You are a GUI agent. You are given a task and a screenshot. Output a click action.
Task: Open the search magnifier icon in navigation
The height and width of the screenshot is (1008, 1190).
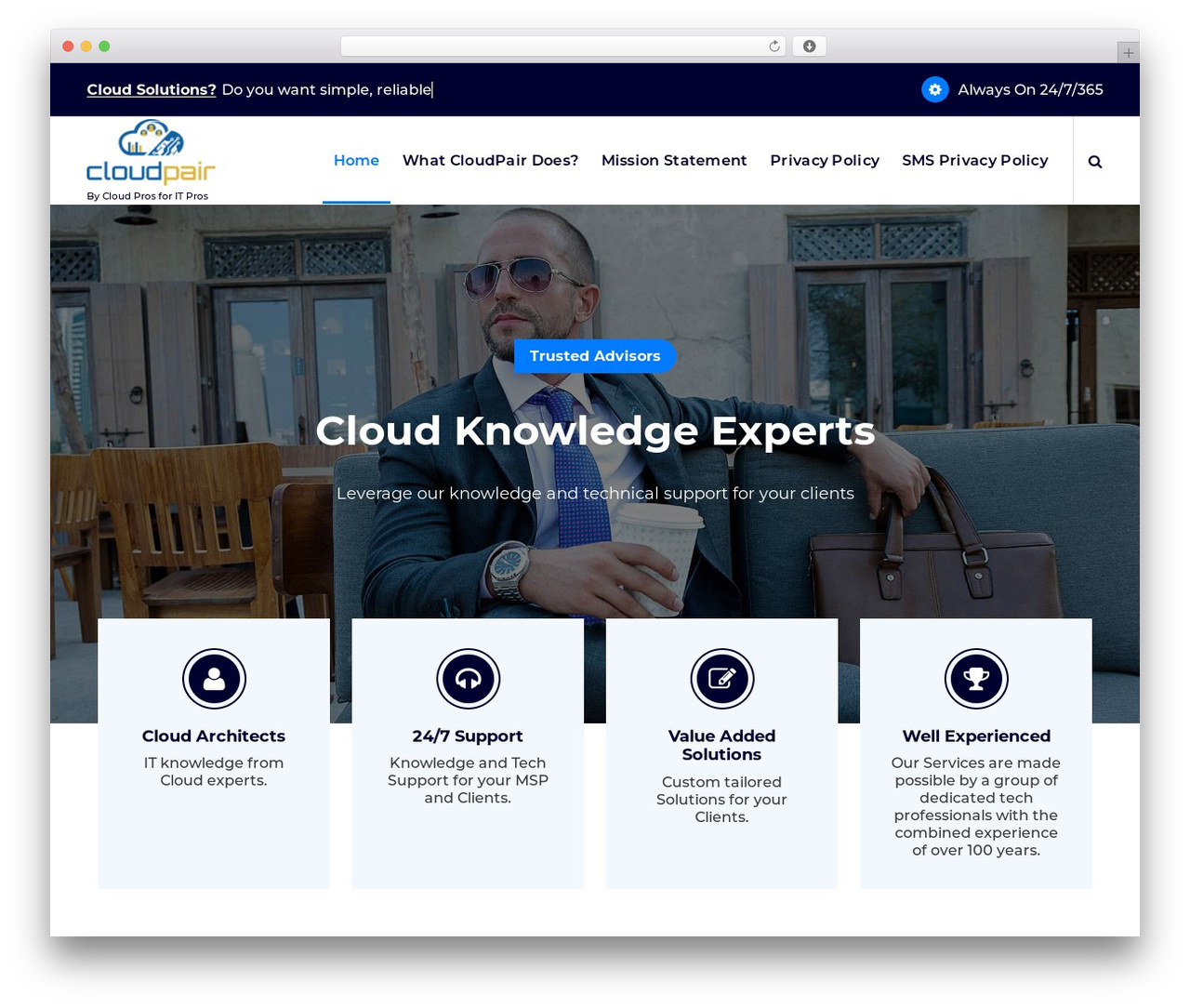[x=1095, y=162]
